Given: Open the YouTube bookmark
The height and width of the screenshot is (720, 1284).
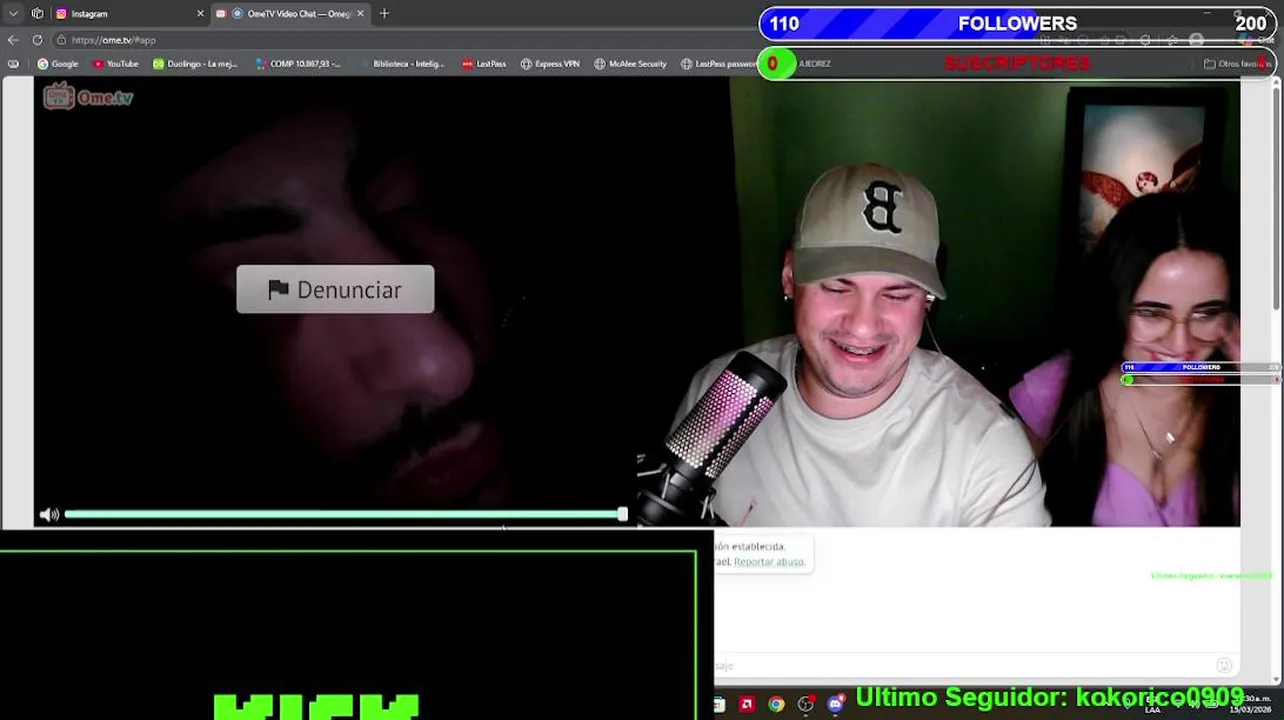Looking at the screenshot, I should 115,64.
